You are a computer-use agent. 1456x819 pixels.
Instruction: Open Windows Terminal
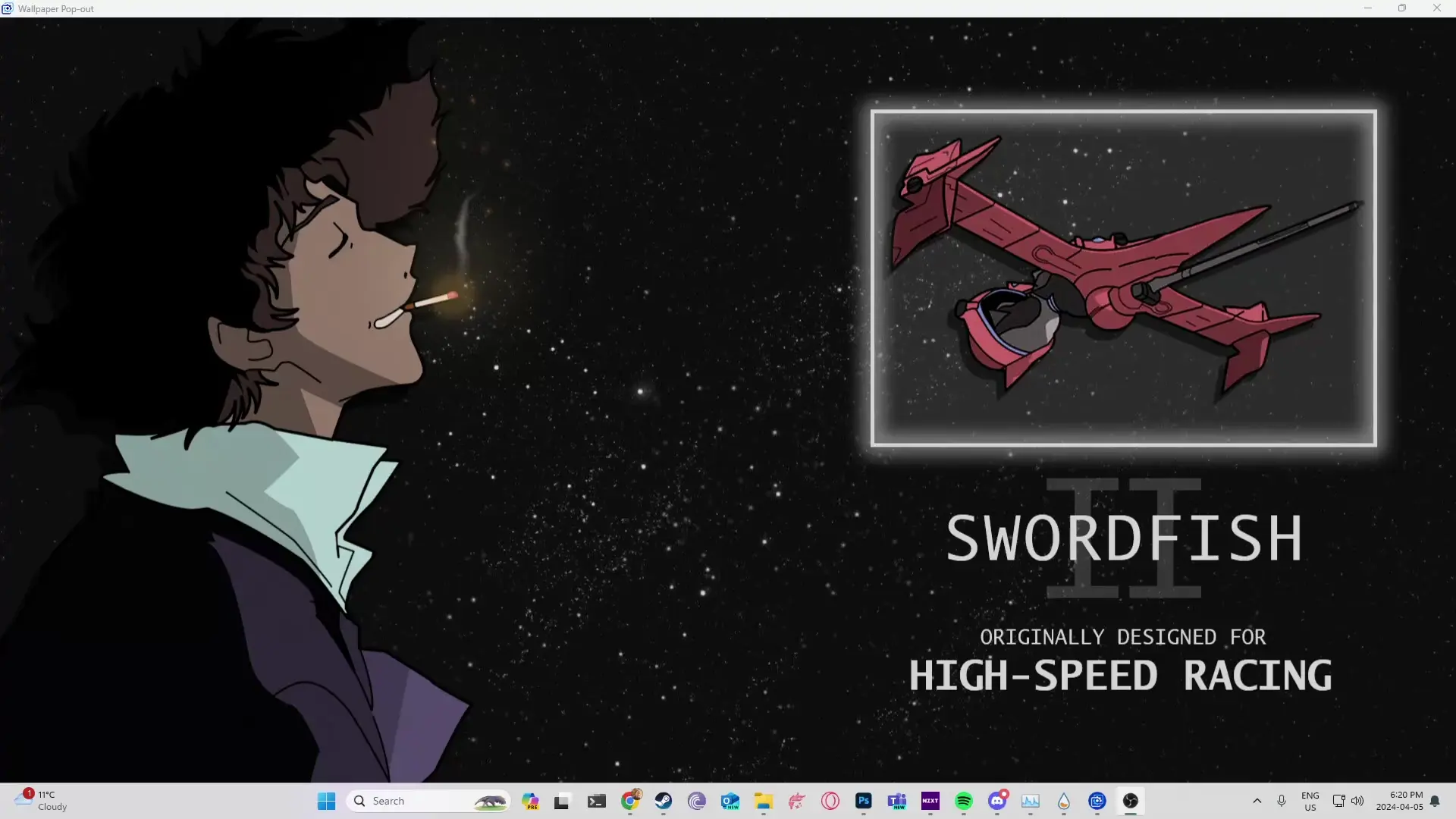[597, 802]
